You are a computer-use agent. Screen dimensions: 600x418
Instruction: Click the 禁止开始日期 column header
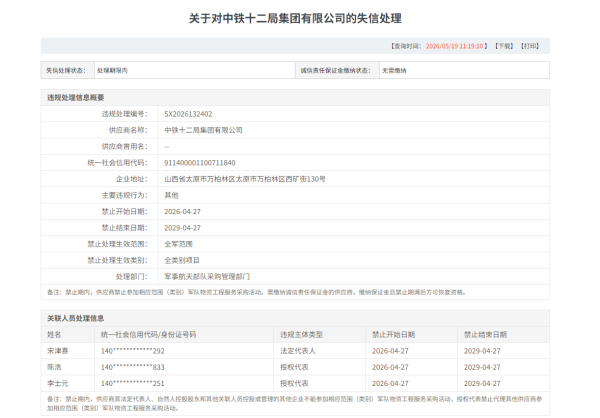coord(393,335)
